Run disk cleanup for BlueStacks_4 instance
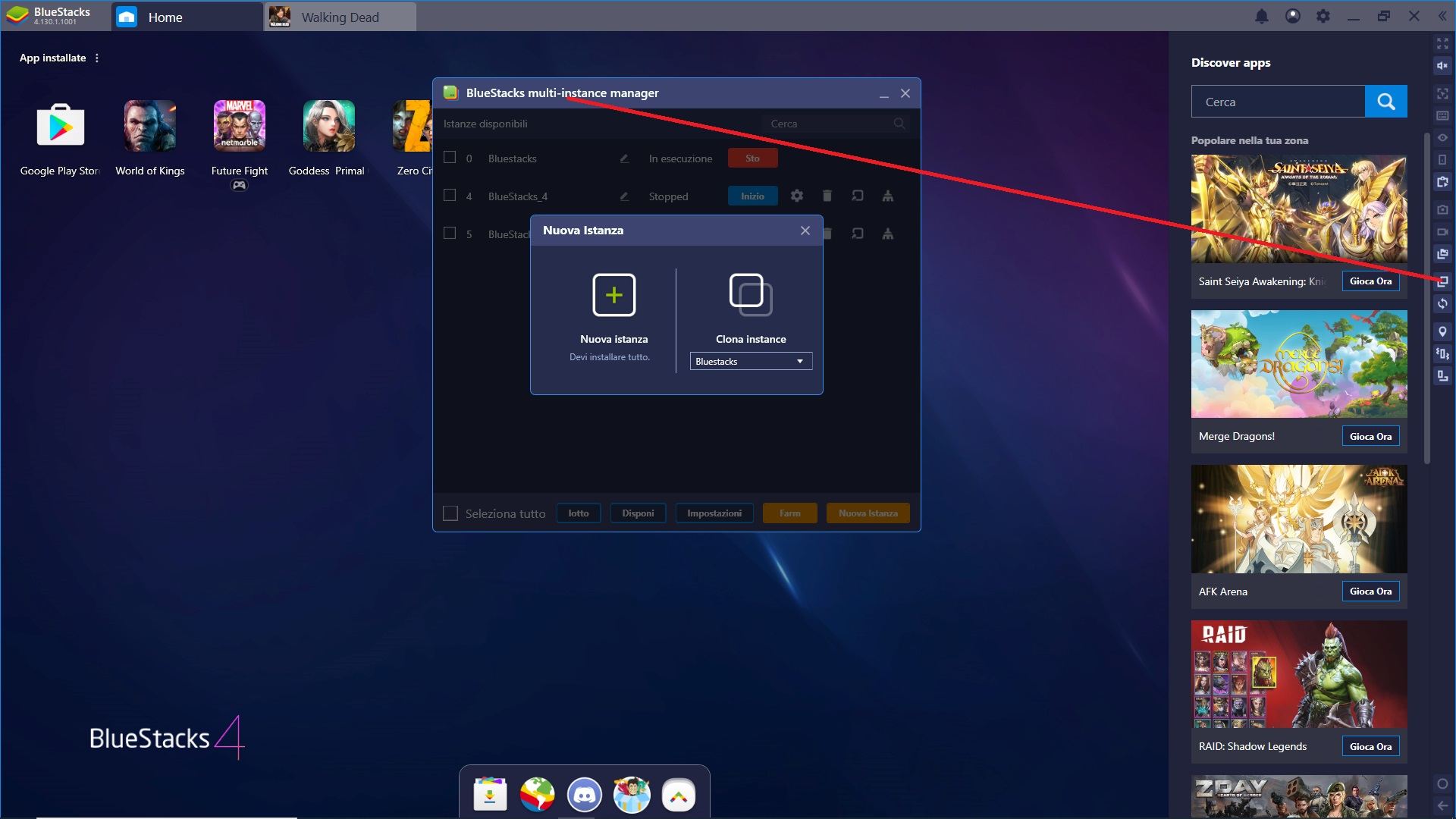This screenshot has width=1456, height=819. click(x=888, y=196)
